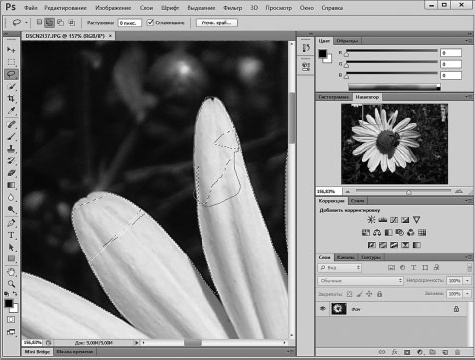Open the Фильтр menu
This screenshot has height=360, width=475.
(233, 8)
